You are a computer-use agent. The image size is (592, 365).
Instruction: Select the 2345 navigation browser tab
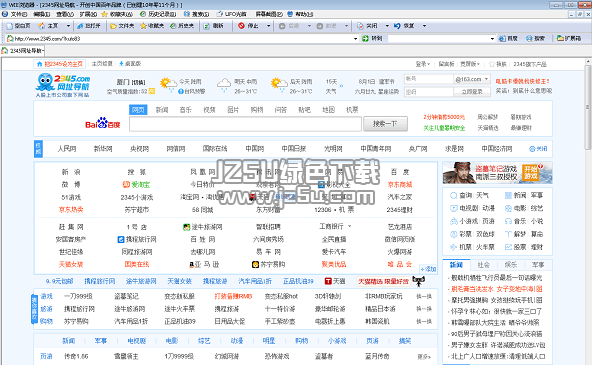(x=23, y=51)
